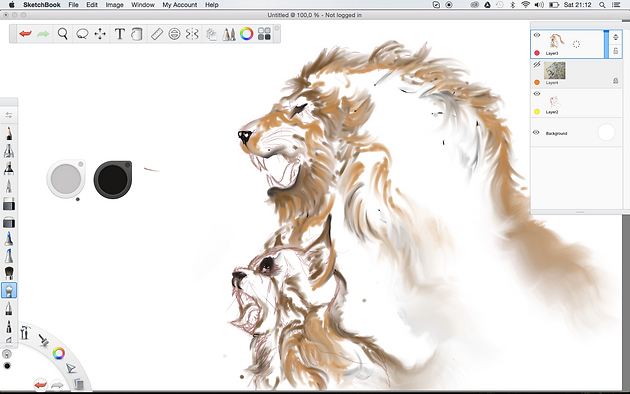
Task: Click the lagoon Redo gray arrow
Action: coord(57,385)
